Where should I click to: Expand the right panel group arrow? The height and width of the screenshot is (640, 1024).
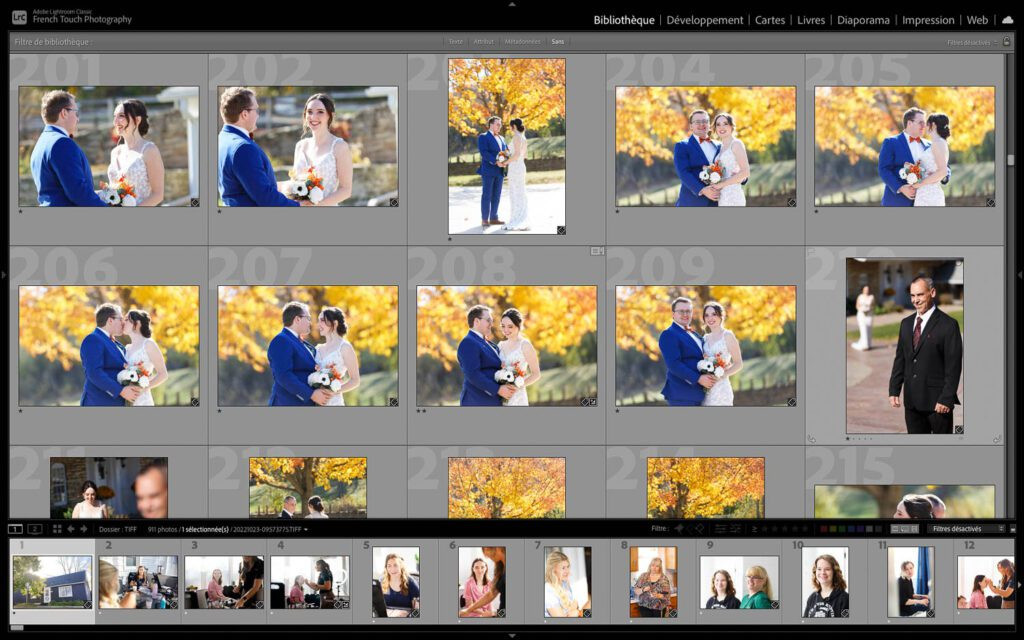coord(1020,276)
